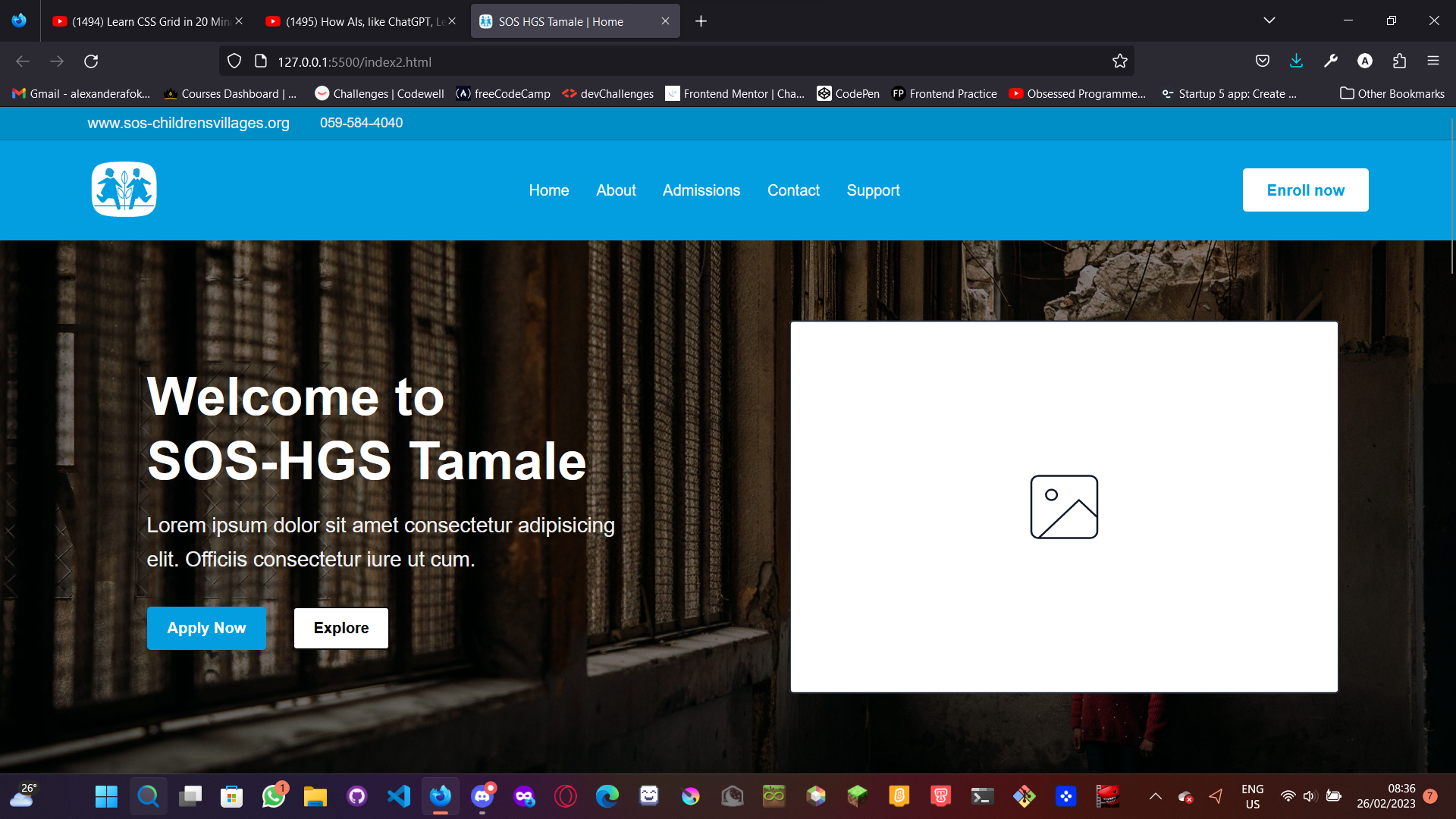Reload the current page
This screenshot has width=1456, height=819.
point(91,61)
